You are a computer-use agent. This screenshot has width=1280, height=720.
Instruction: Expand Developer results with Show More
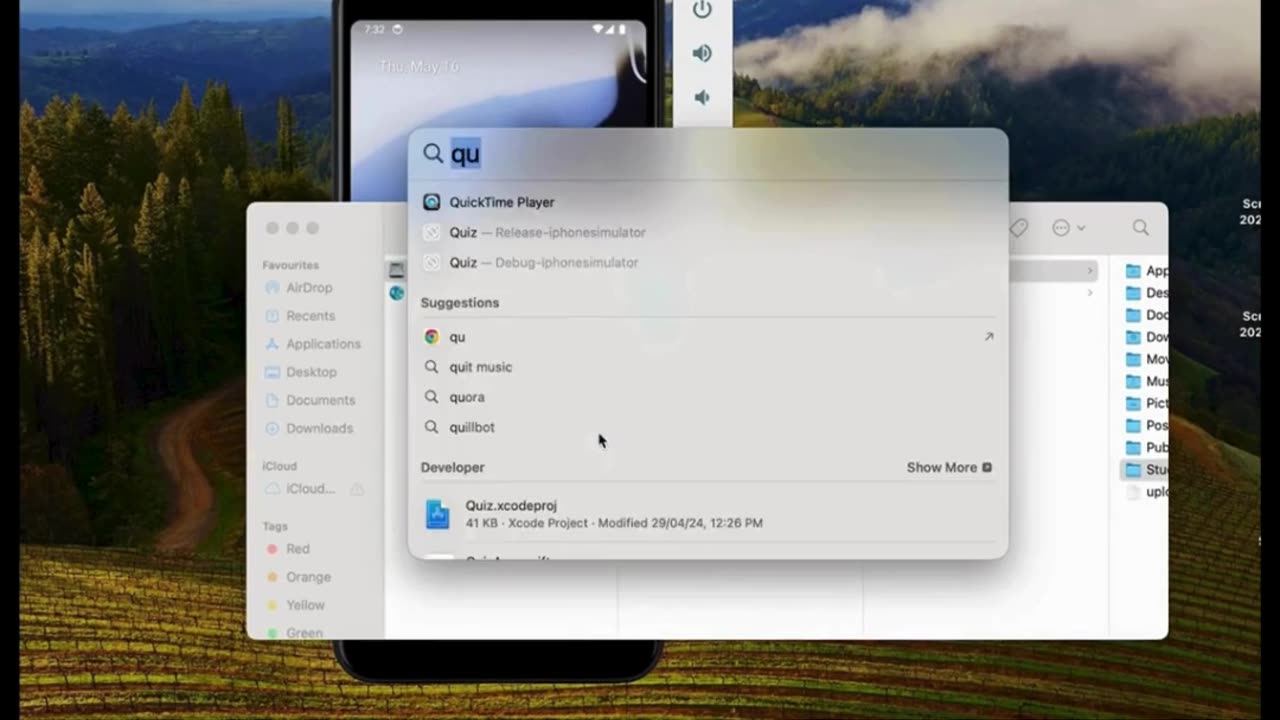coord(949,467)
